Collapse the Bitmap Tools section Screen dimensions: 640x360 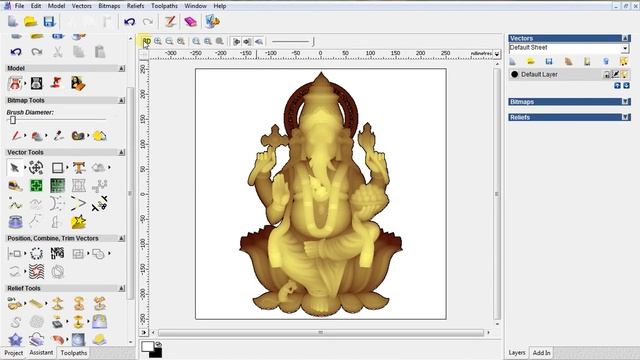pos(121,100)
